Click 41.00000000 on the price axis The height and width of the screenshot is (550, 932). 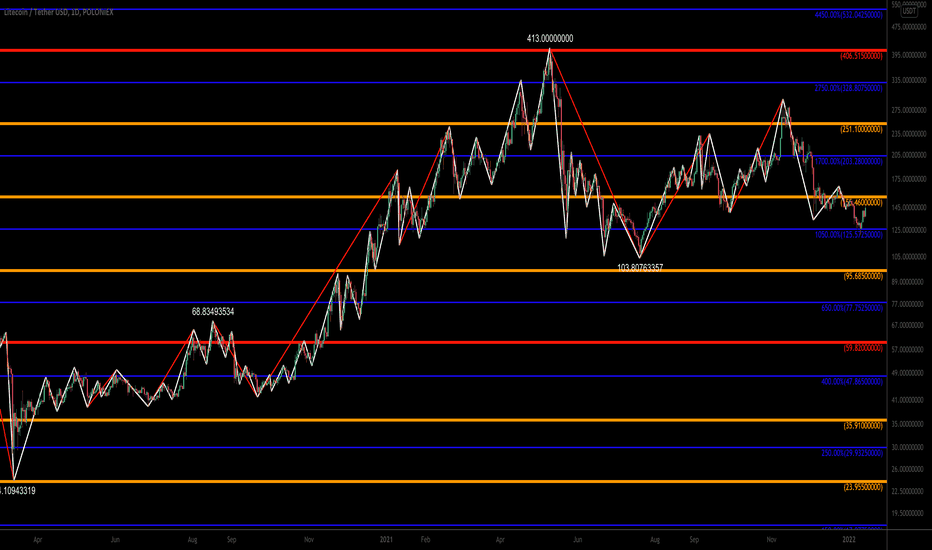[909, 400]
